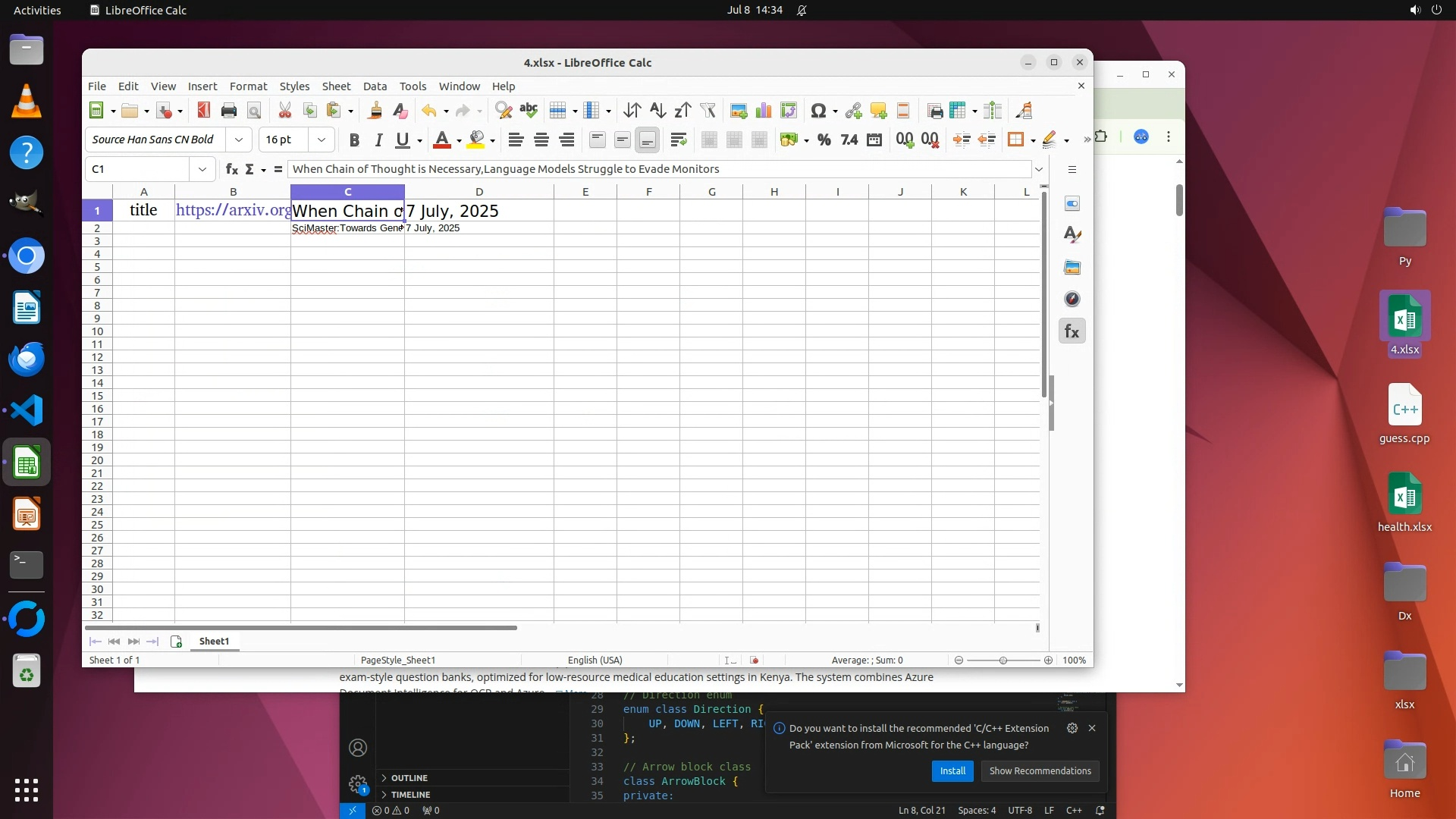
Task: Click the Insert Chart toolbar icon
Action: 764,111
